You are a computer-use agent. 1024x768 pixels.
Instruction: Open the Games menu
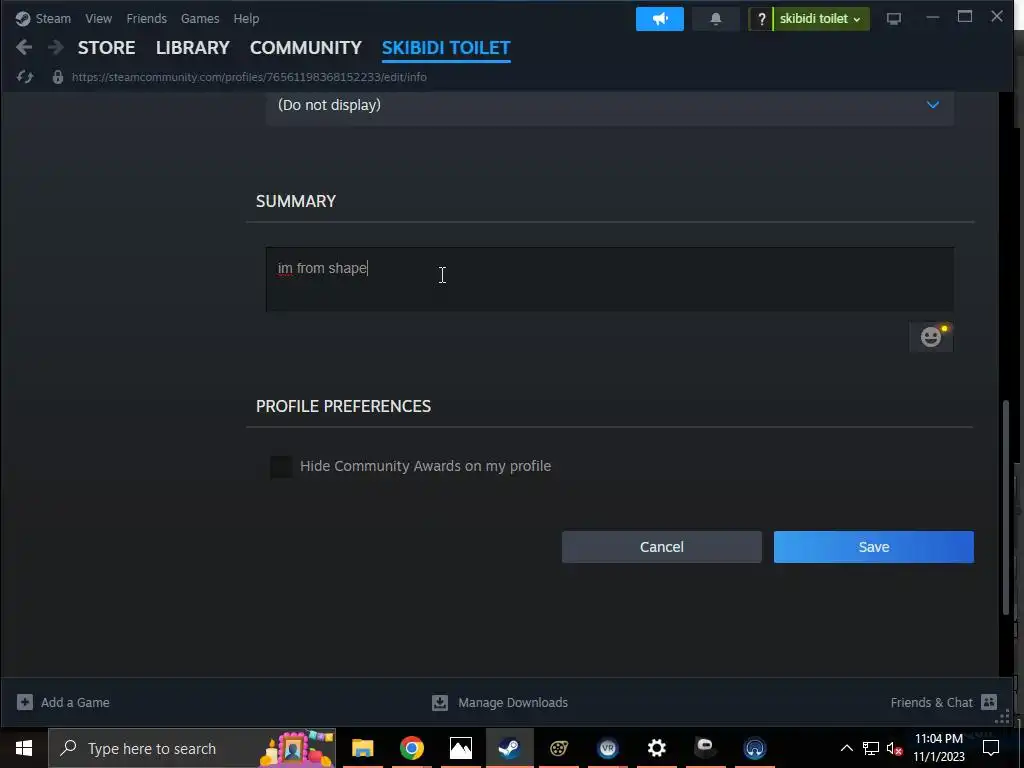tap(200, 18)
